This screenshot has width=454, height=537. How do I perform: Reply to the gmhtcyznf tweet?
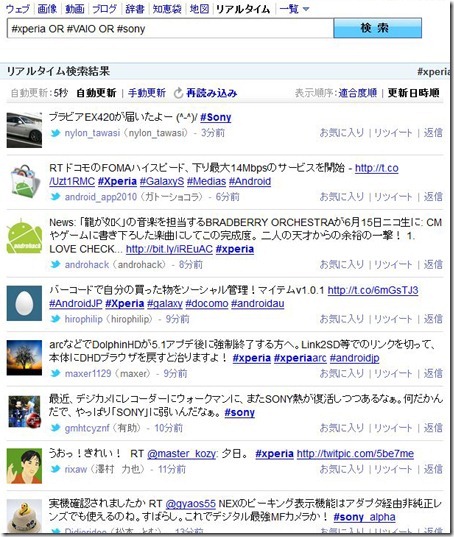click(x=433, y=428)
